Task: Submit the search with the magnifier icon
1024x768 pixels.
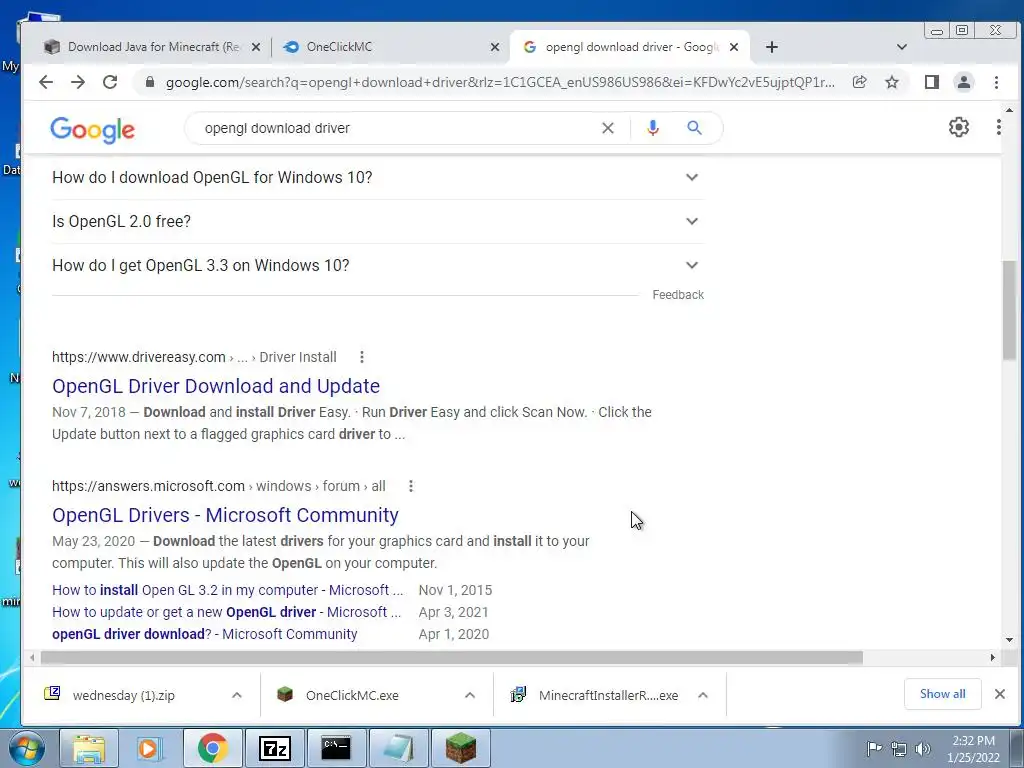Action: pyautogui.click(x=694, y=128)
